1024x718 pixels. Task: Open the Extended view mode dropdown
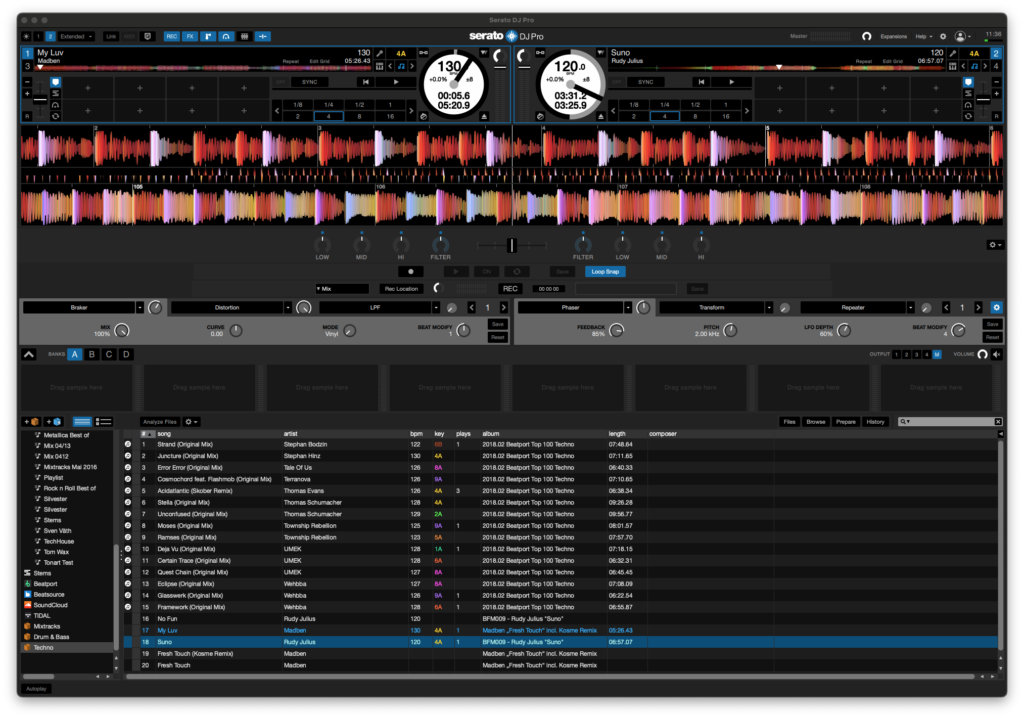pyautogui.click(x=76, y=36)
